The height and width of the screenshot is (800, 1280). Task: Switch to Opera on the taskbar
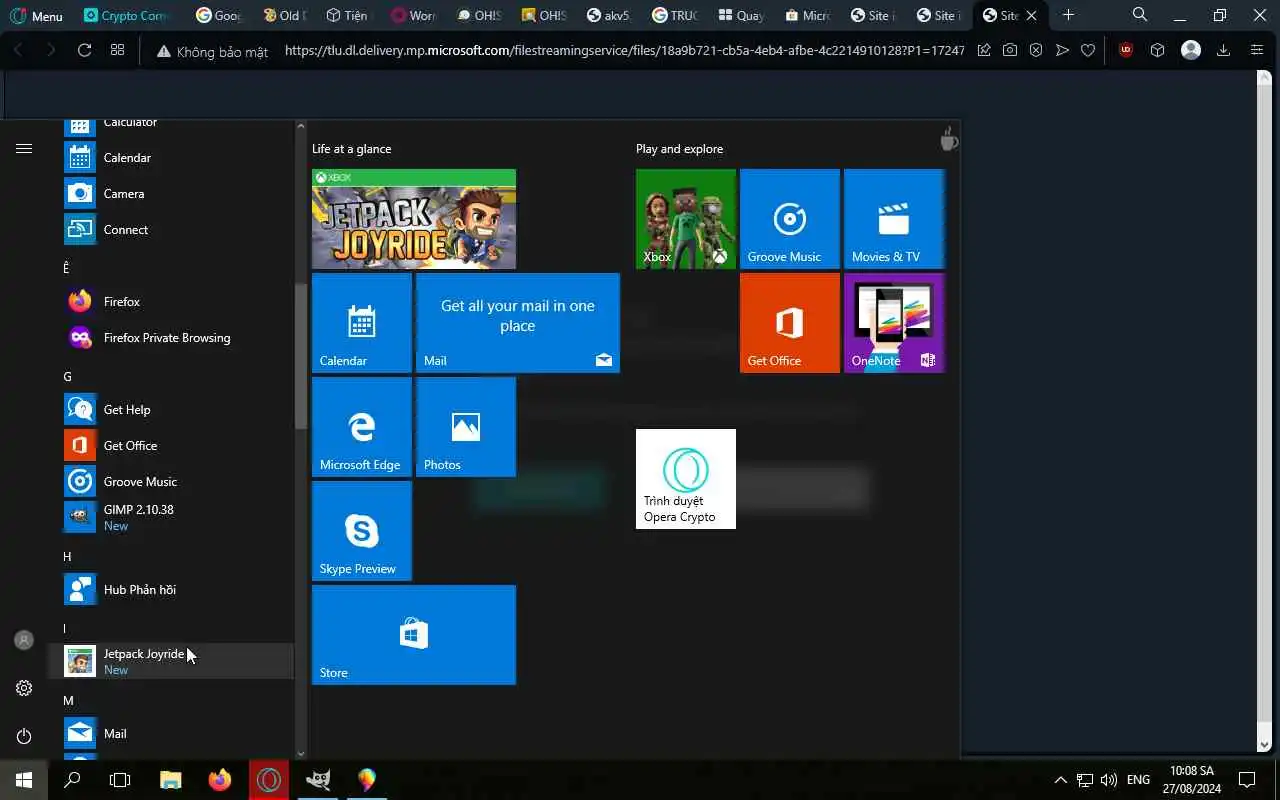269,780
